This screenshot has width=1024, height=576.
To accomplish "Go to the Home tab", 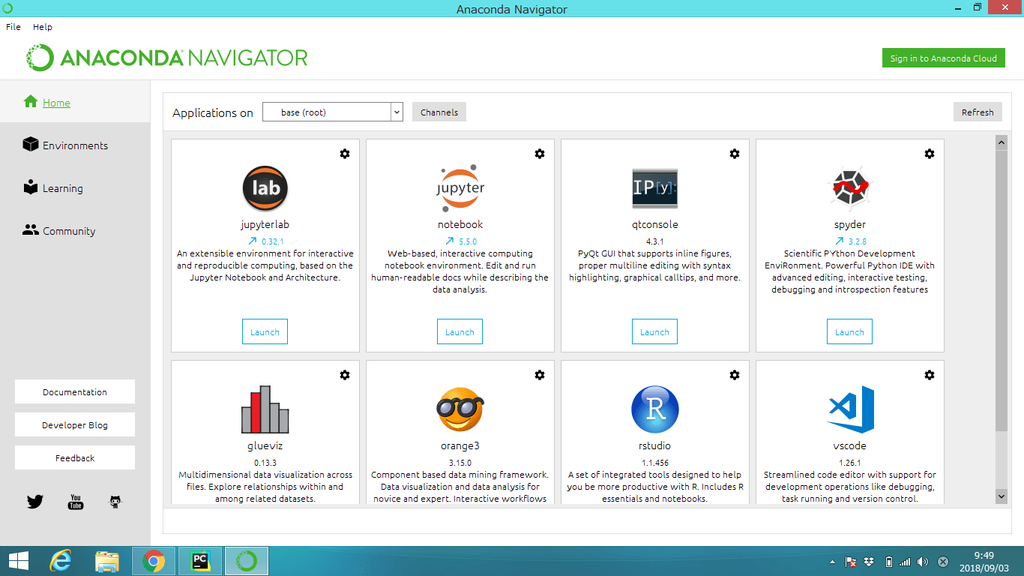I will pos(75,103).
